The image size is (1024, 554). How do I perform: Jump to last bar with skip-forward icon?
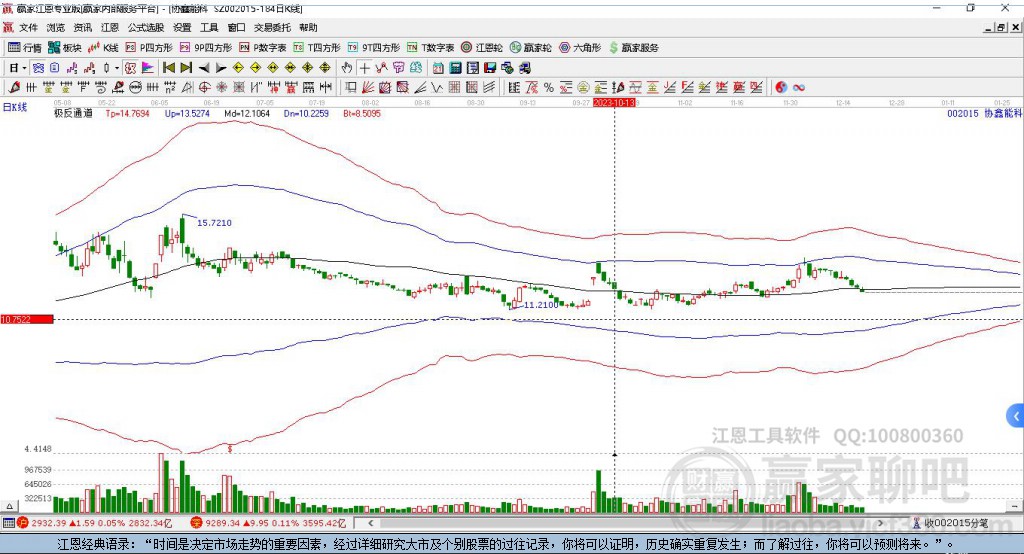(x=186, y=68)
